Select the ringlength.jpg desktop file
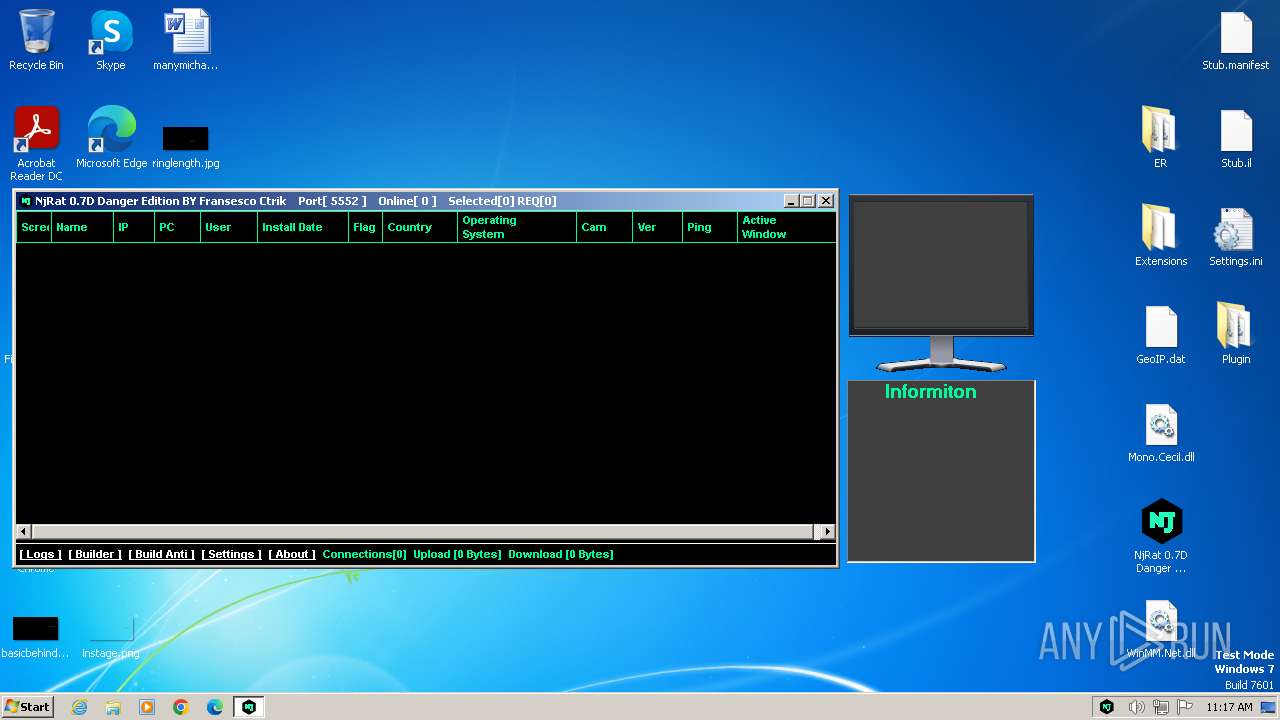Image resolution: width=1280 pixels, height=720 pixels. click(x=185, y=146)
